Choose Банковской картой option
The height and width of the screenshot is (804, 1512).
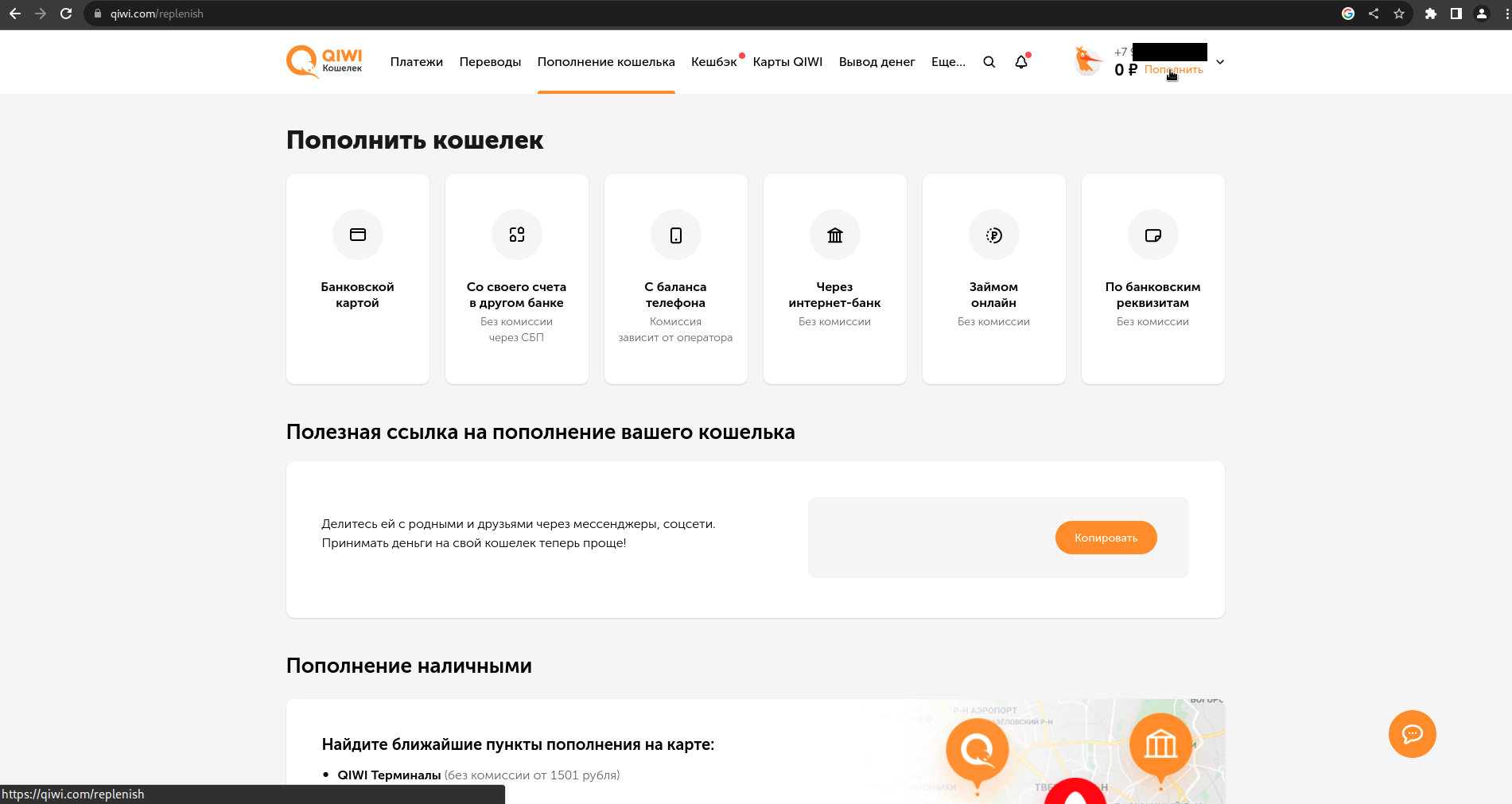358,279
